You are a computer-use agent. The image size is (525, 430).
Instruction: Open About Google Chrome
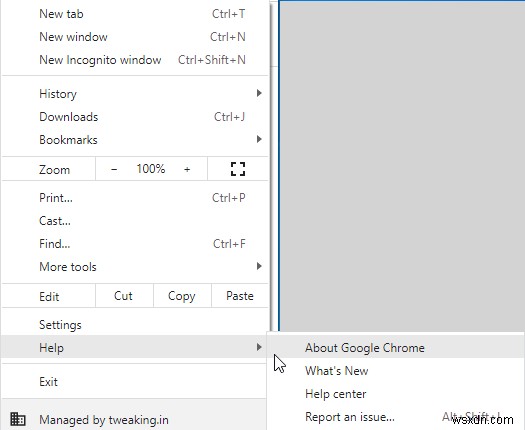pyautogui.click(x=395, y=348)
